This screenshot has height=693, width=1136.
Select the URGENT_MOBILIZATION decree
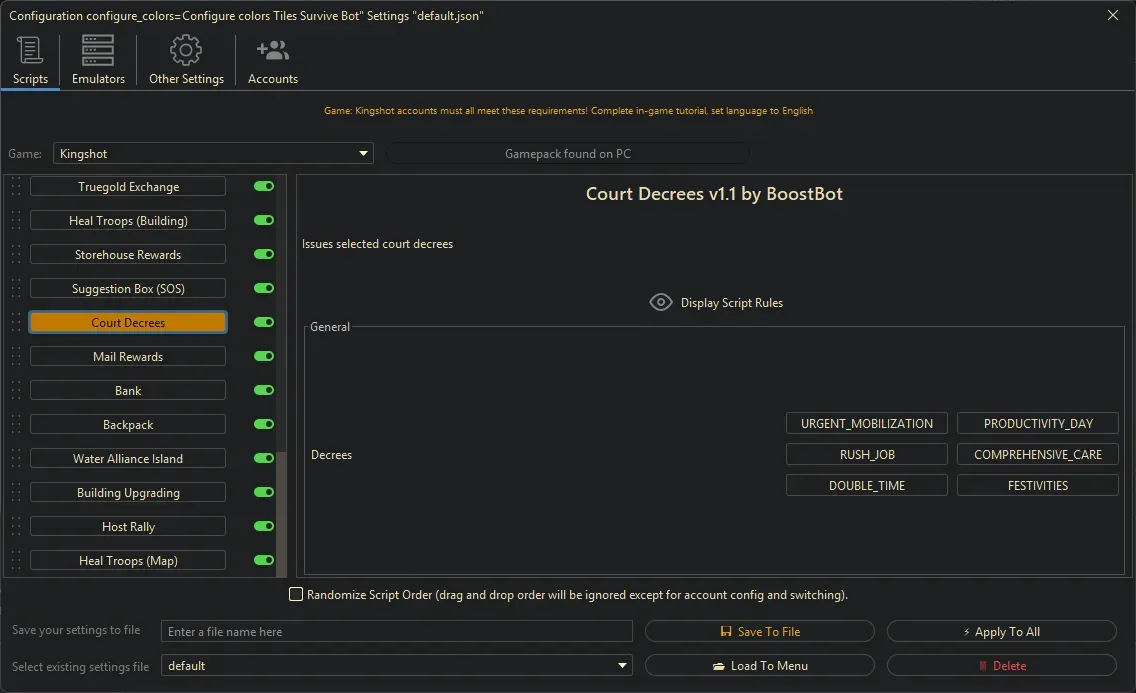[866, 423]
